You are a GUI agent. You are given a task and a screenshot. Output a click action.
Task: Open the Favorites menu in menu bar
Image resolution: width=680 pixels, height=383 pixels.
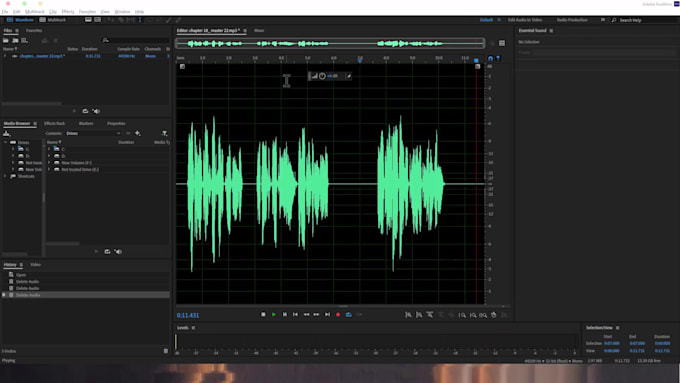(87, 12)
